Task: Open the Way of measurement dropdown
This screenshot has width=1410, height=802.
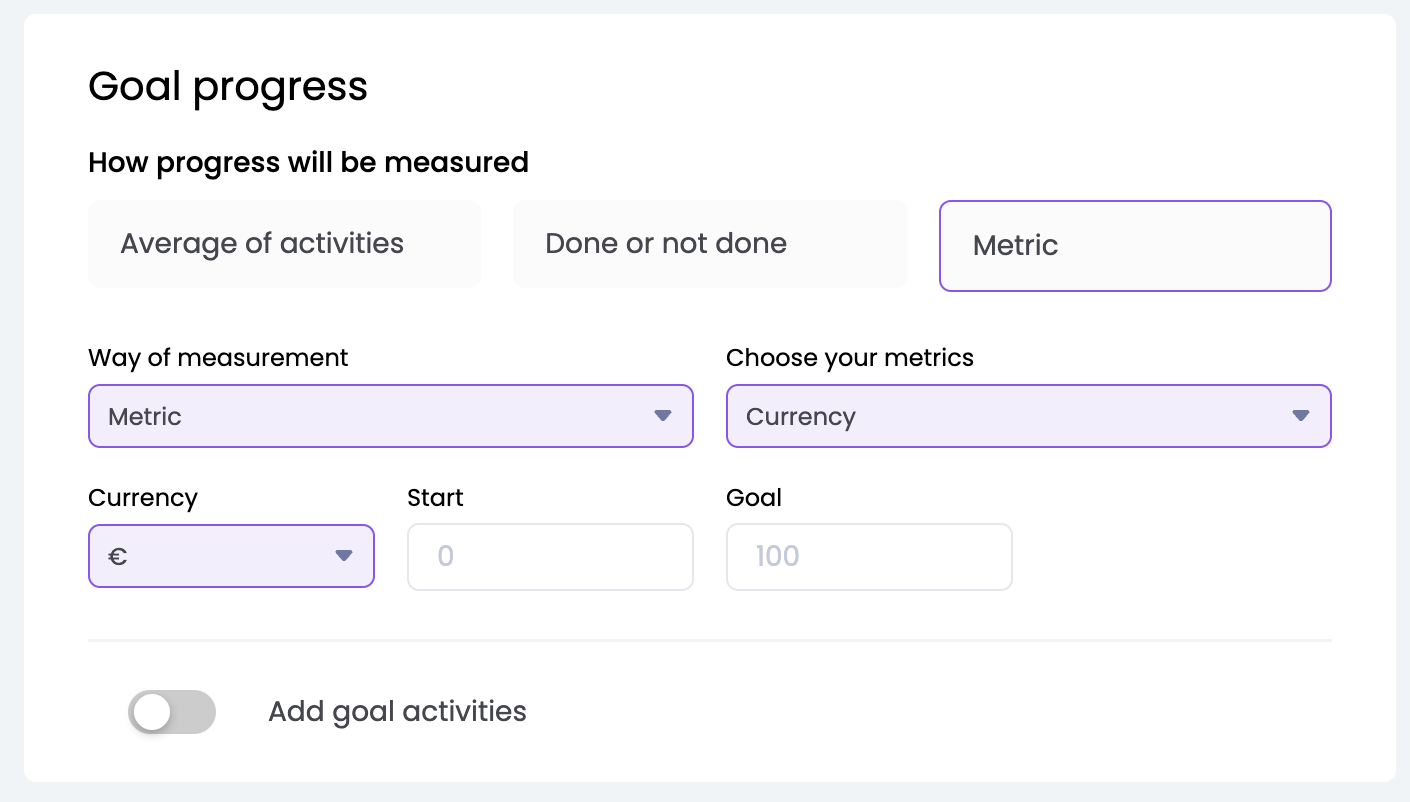Action: pyautogui.click(x=390, y=416)
